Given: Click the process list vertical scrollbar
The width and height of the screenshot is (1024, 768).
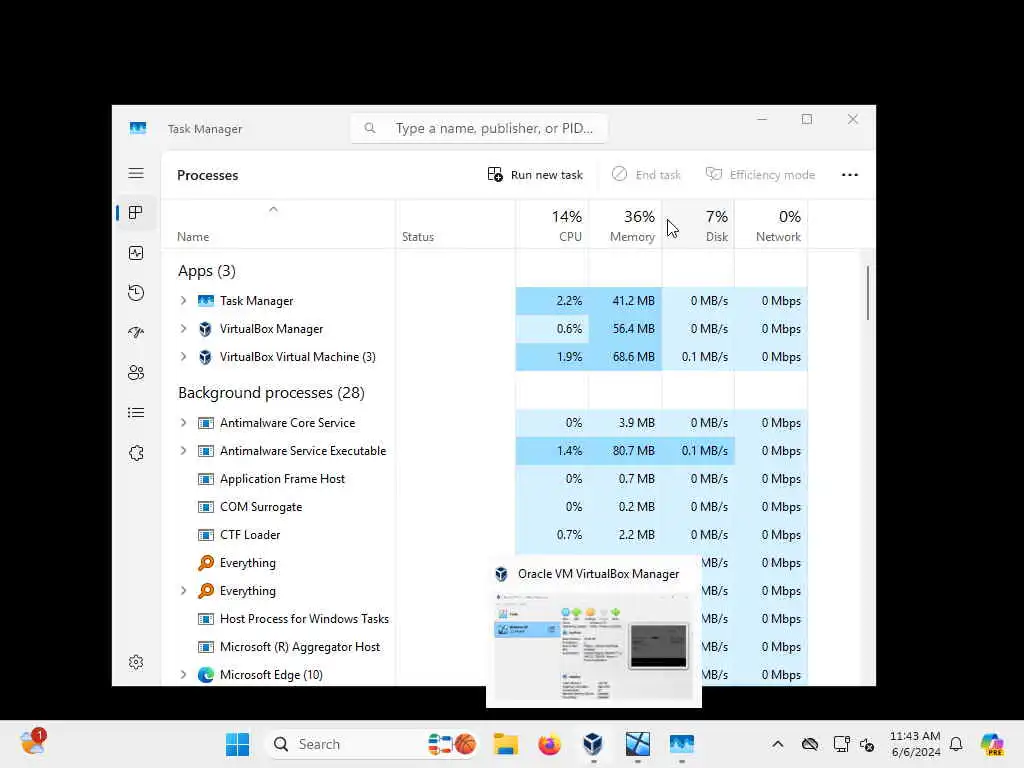Looking at the screenshot, I should click(x=867, y=293).
